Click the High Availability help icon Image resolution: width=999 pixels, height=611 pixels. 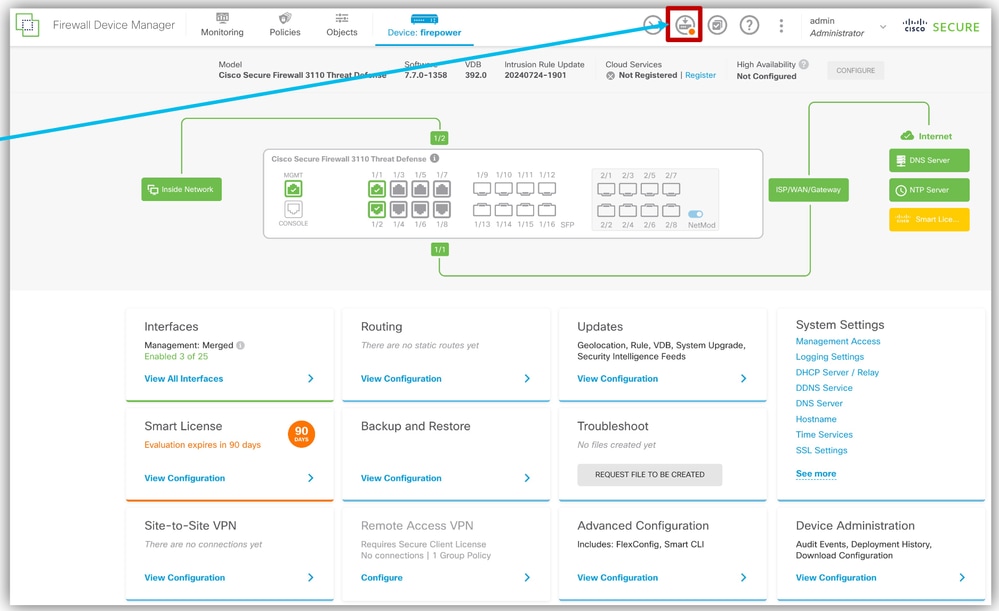coord(804,64)
